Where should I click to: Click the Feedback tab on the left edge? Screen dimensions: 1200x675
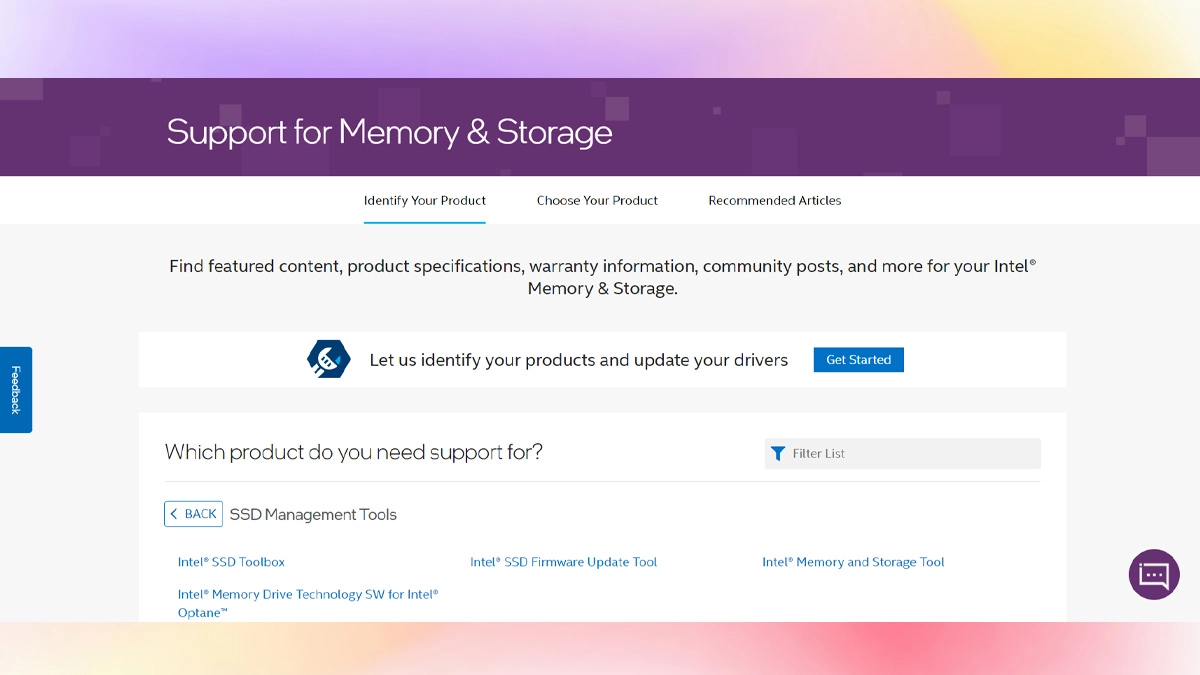coord(15,389)
